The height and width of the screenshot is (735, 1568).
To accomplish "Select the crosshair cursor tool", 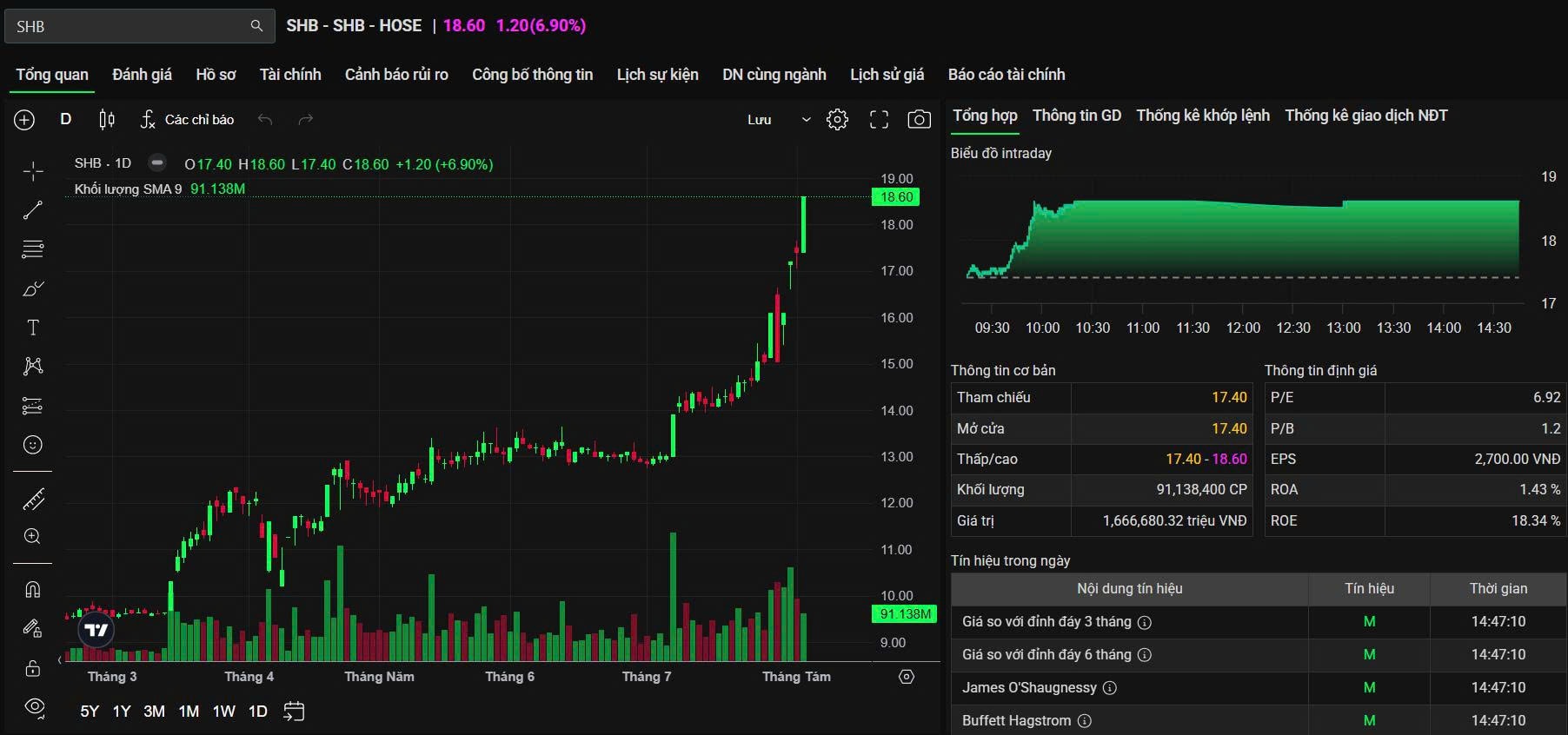I will pyautogui.click(x=33, y=171).
